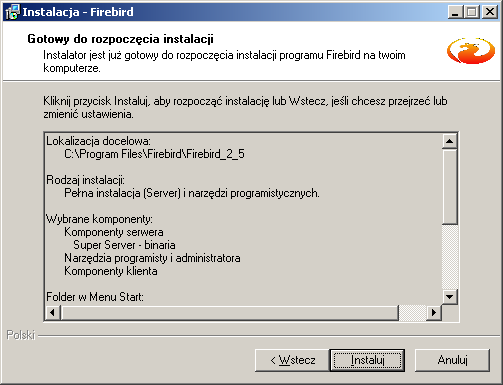Click the horizontal scroll right arrow
Screen dimensions: 503x385
pos(434,312)
